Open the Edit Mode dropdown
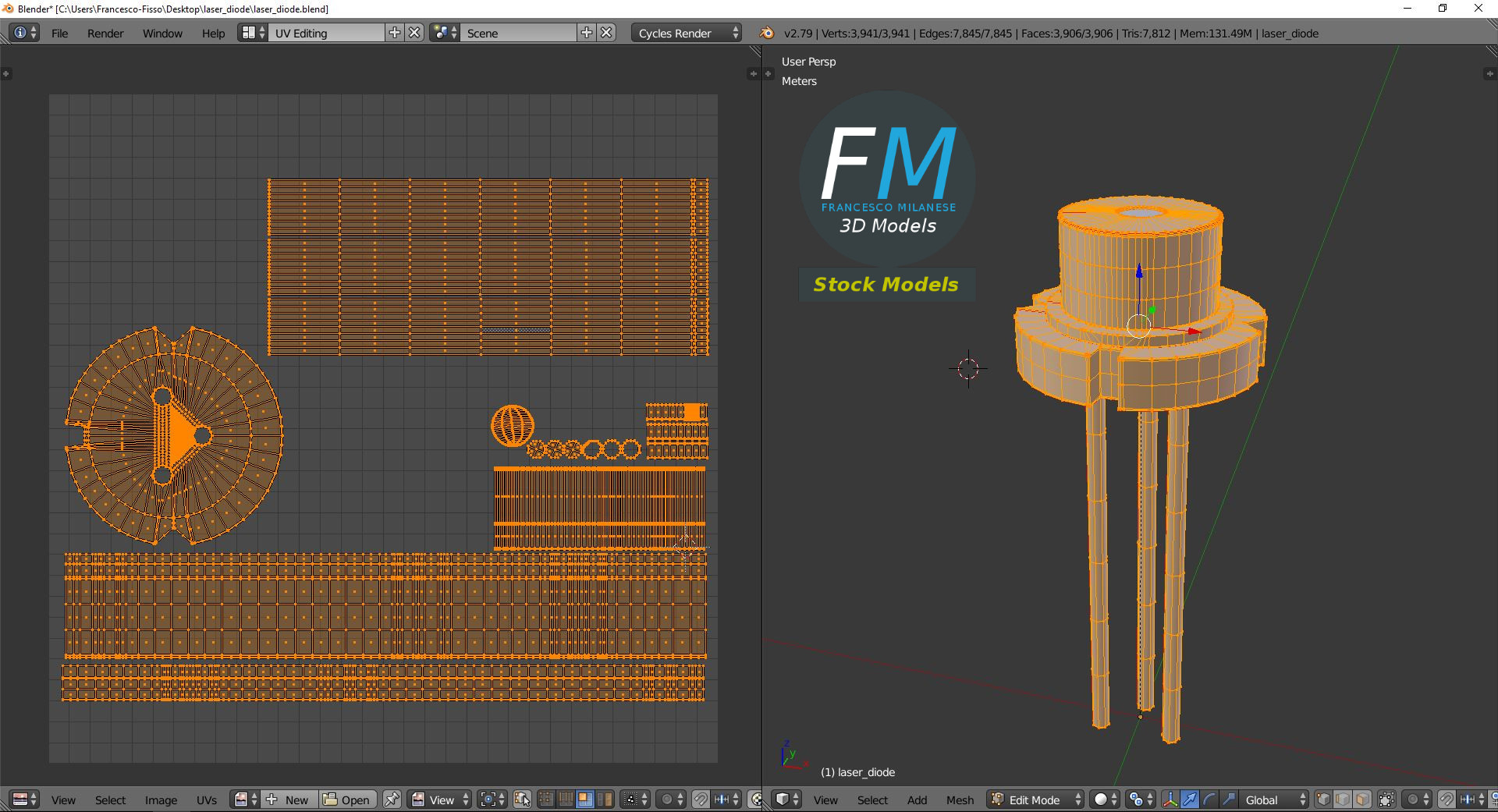 1036,800
